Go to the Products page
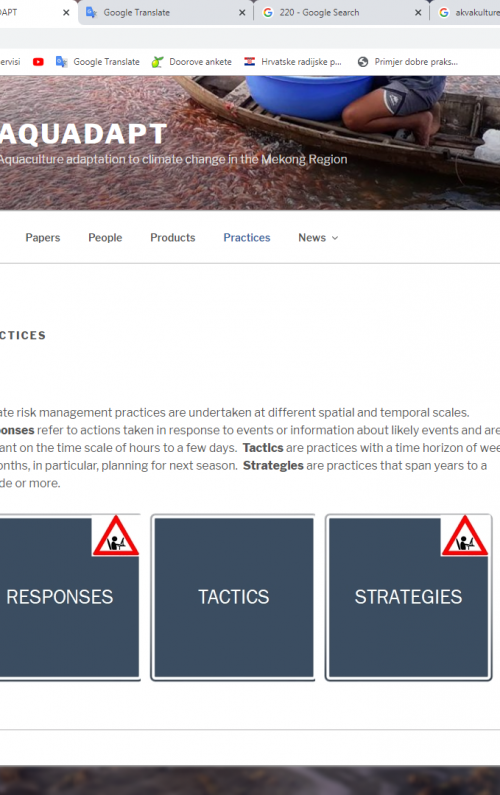Viewport: 500px width, 795px height. click(x=172, y=237)
